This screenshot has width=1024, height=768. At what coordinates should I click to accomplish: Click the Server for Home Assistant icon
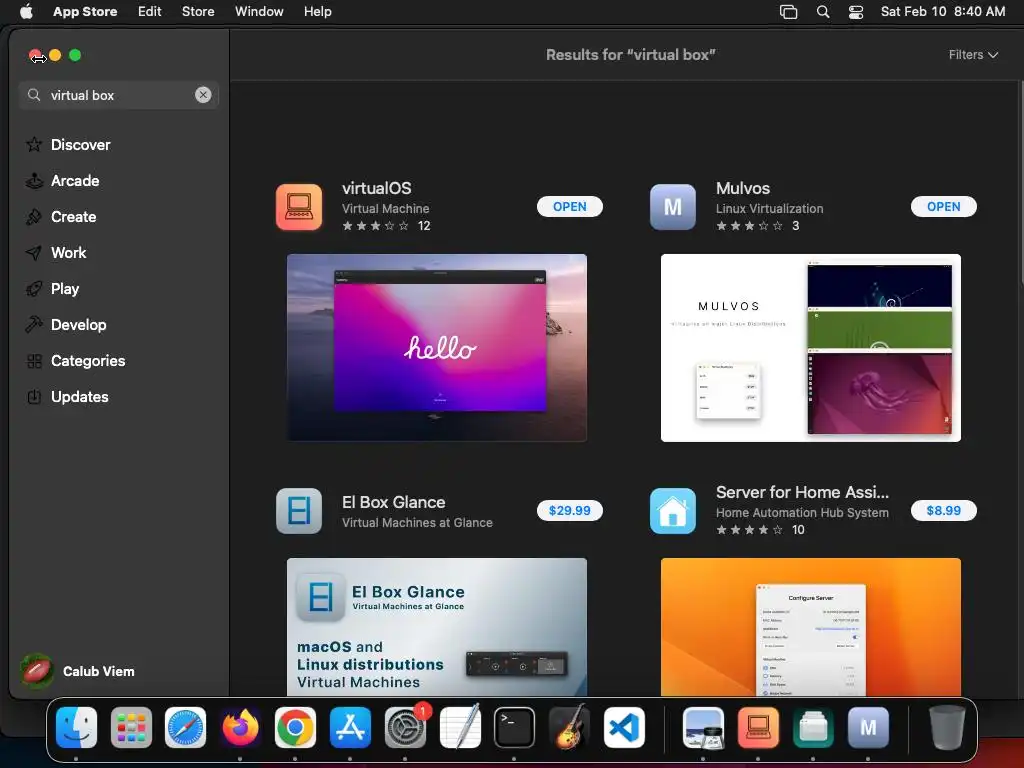673,511
